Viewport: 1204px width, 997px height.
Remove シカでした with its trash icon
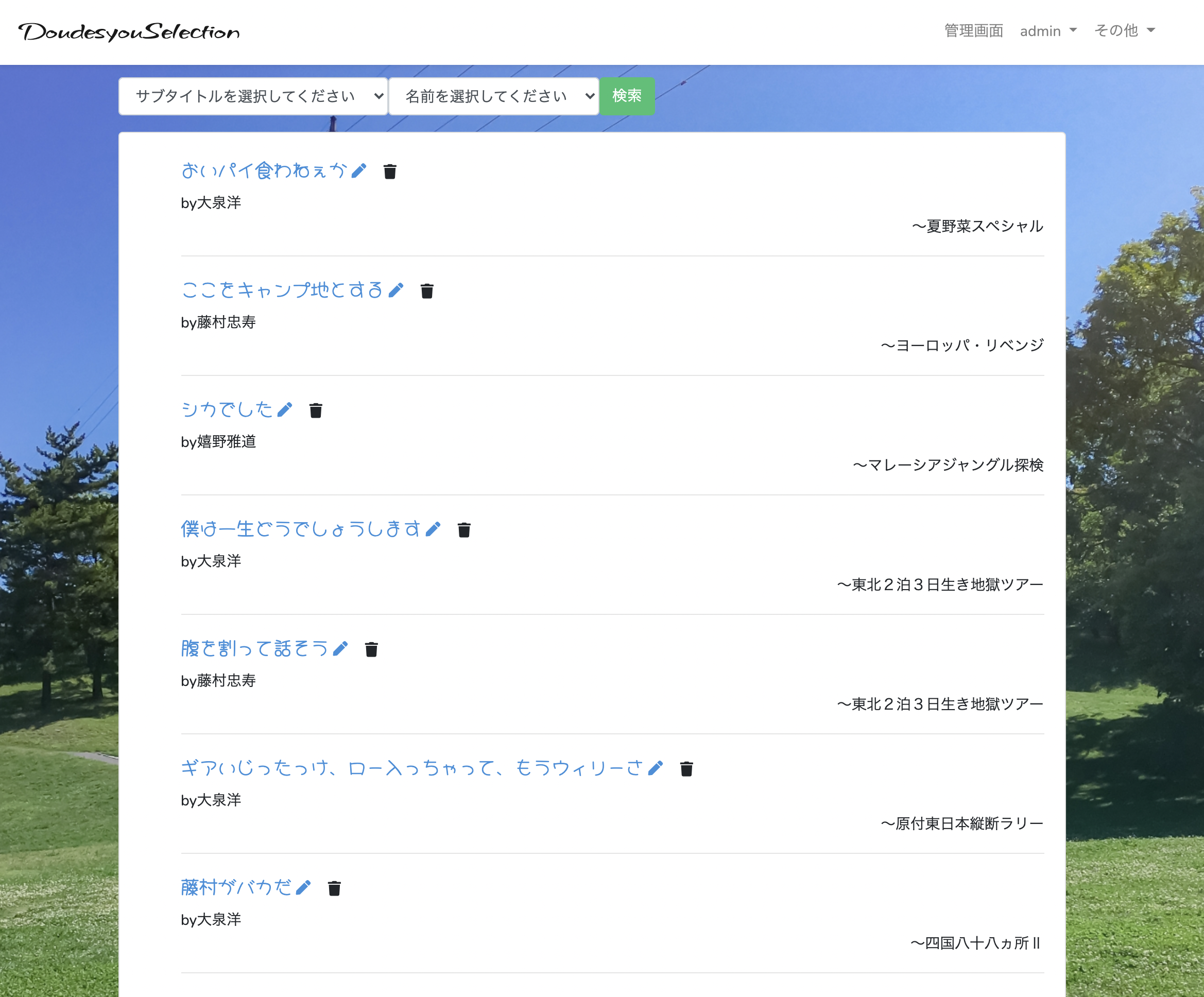pyautogui.click(x=316, y=410)
